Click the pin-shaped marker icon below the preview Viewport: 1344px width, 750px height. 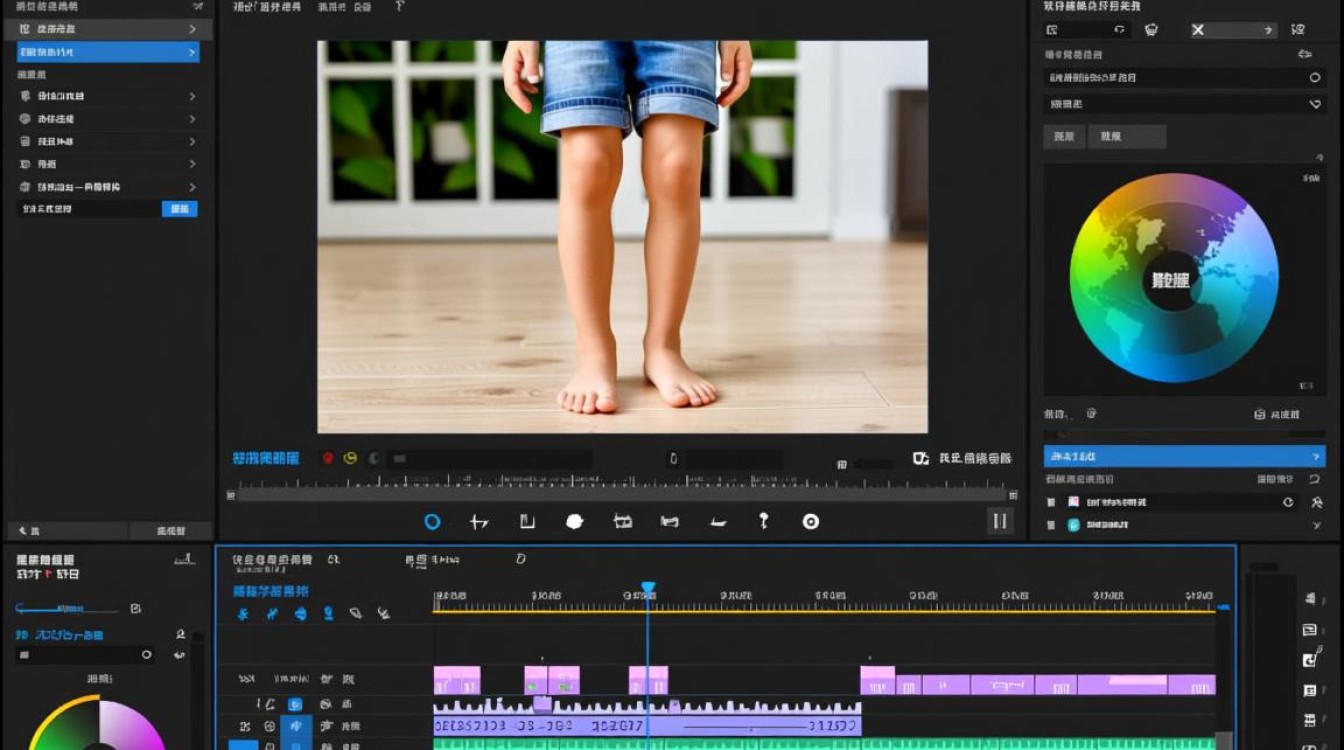pyautogui.click(x=763, y=521)
